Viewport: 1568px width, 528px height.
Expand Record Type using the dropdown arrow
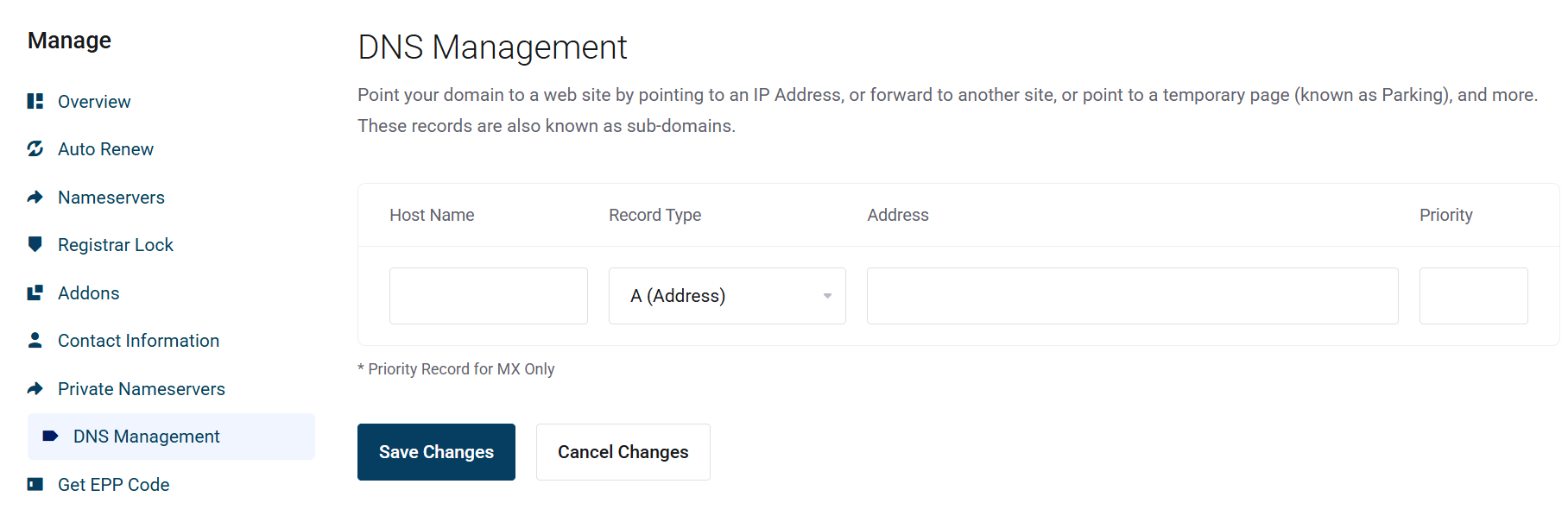pos(827,296)
